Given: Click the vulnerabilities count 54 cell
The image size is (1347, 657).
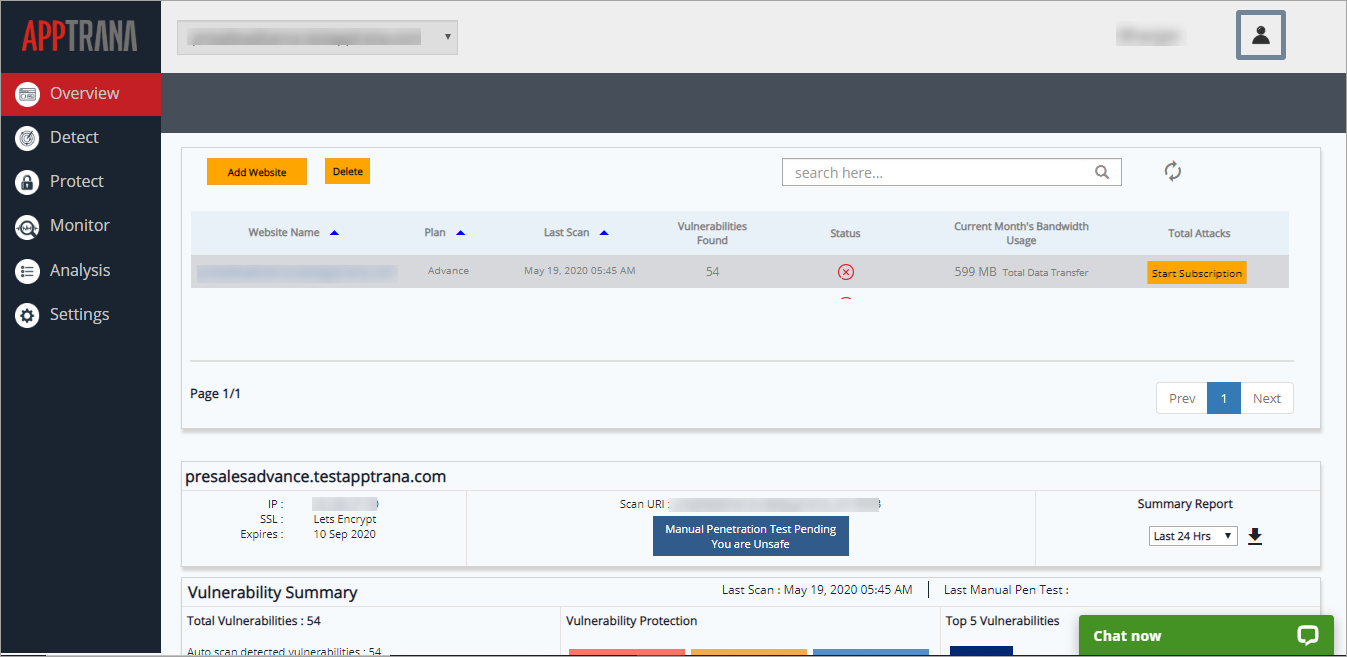Looking at the screenshot, I should pos(712,272).
